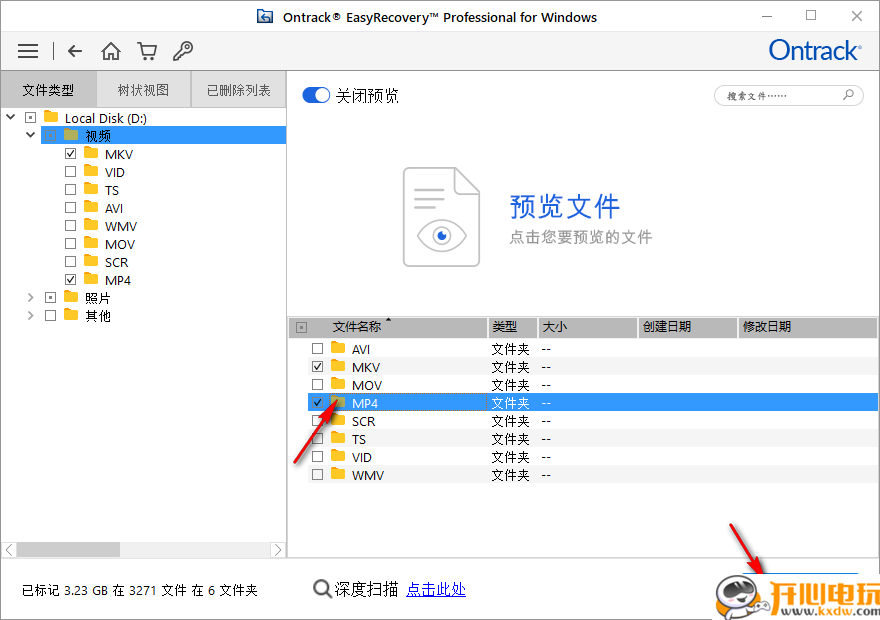The height and width of the screenshot is (620, 880).
Task: Expand the 照片 tree node
Action: point(30,297)
